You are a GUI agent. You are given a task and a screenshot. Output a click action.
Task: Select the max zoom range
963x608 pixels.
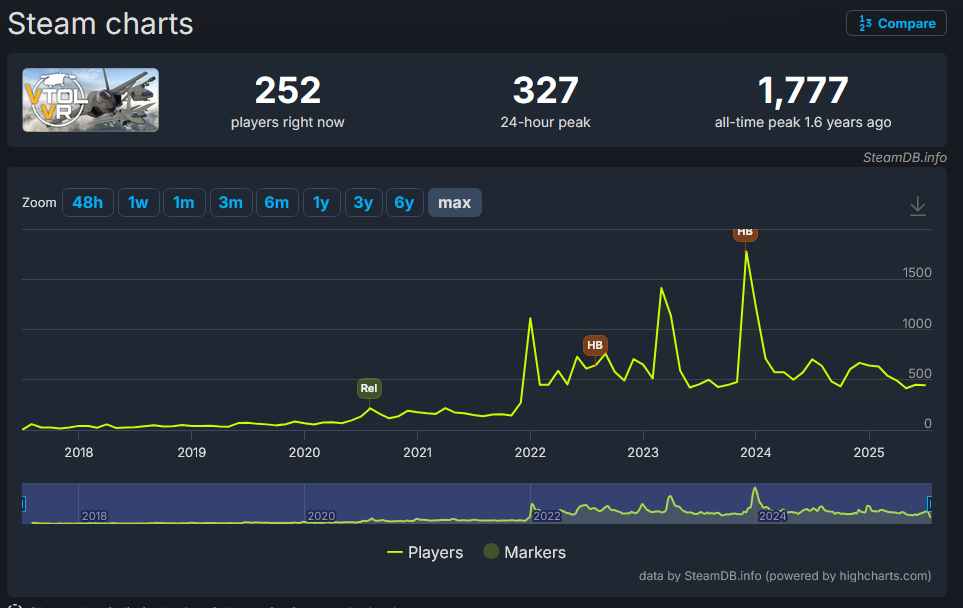[454, 203]
